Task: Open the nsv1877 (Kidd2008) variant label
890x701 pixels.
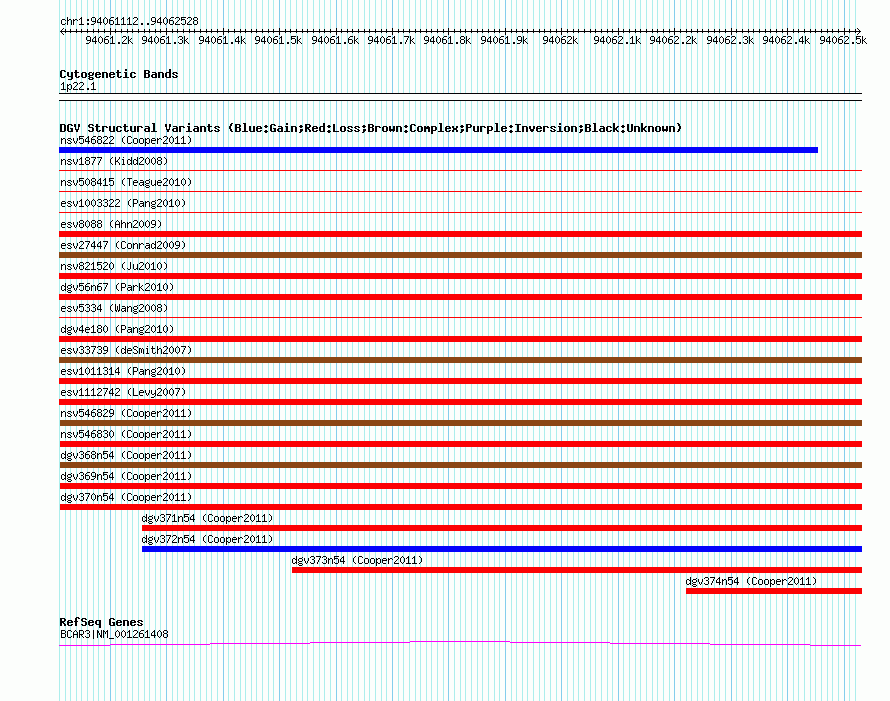Action: click(x=114, y=161)
